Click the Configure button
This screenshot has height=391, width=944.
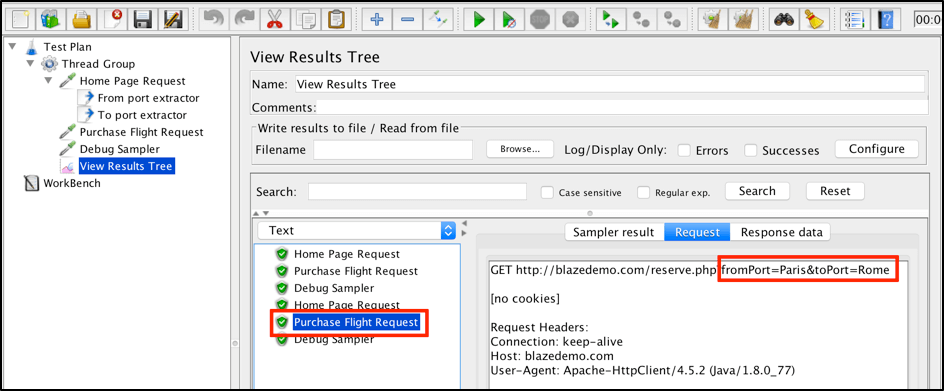pyautogui.click(x=877, y=149)
